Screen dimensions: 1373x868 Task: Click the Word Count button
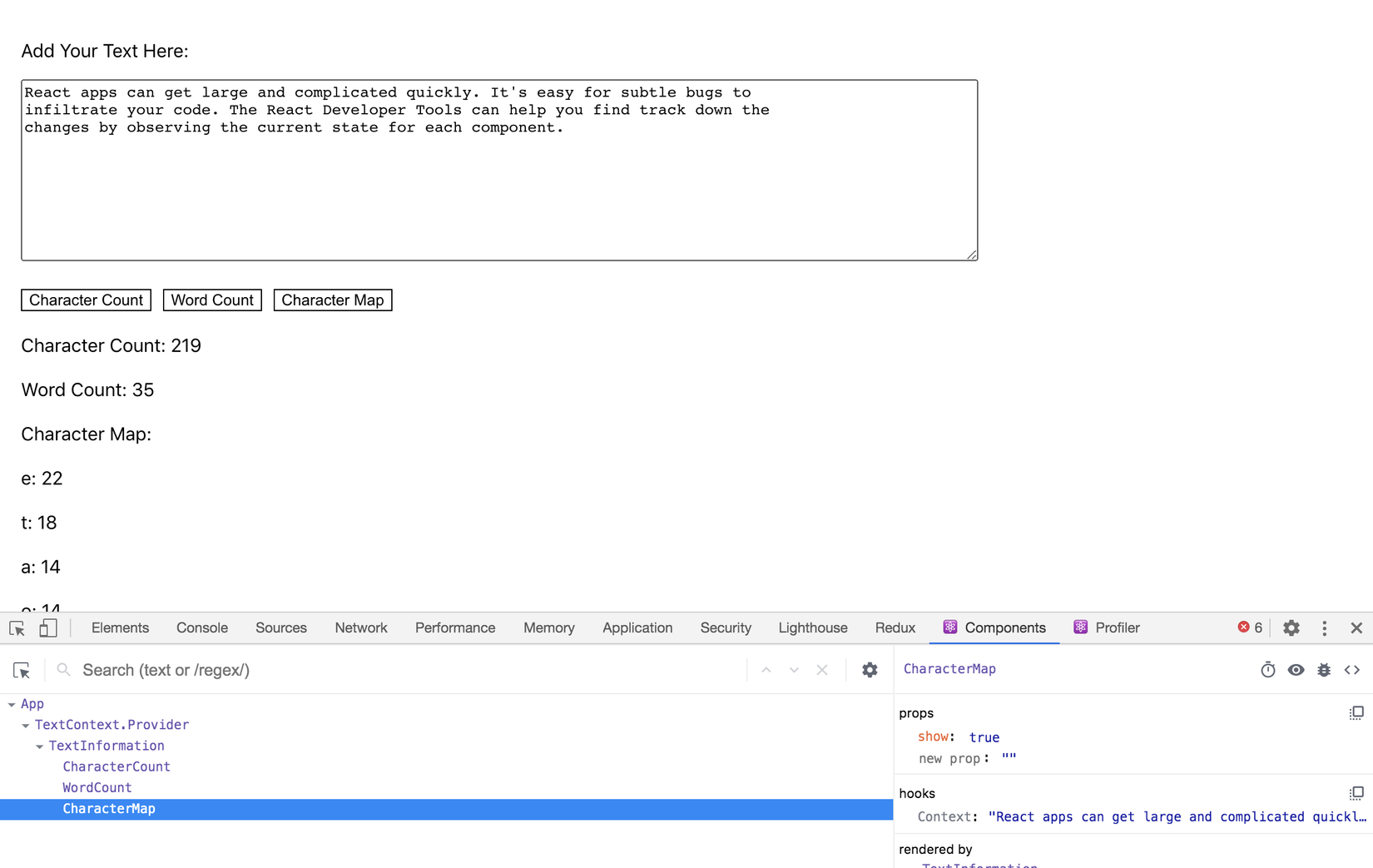click(x=212, y=300)
